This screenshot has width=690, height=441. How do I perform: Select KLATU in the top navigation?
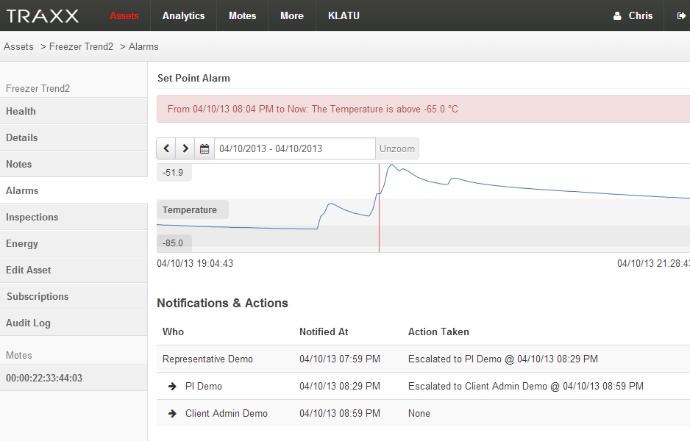coord(344,16)
